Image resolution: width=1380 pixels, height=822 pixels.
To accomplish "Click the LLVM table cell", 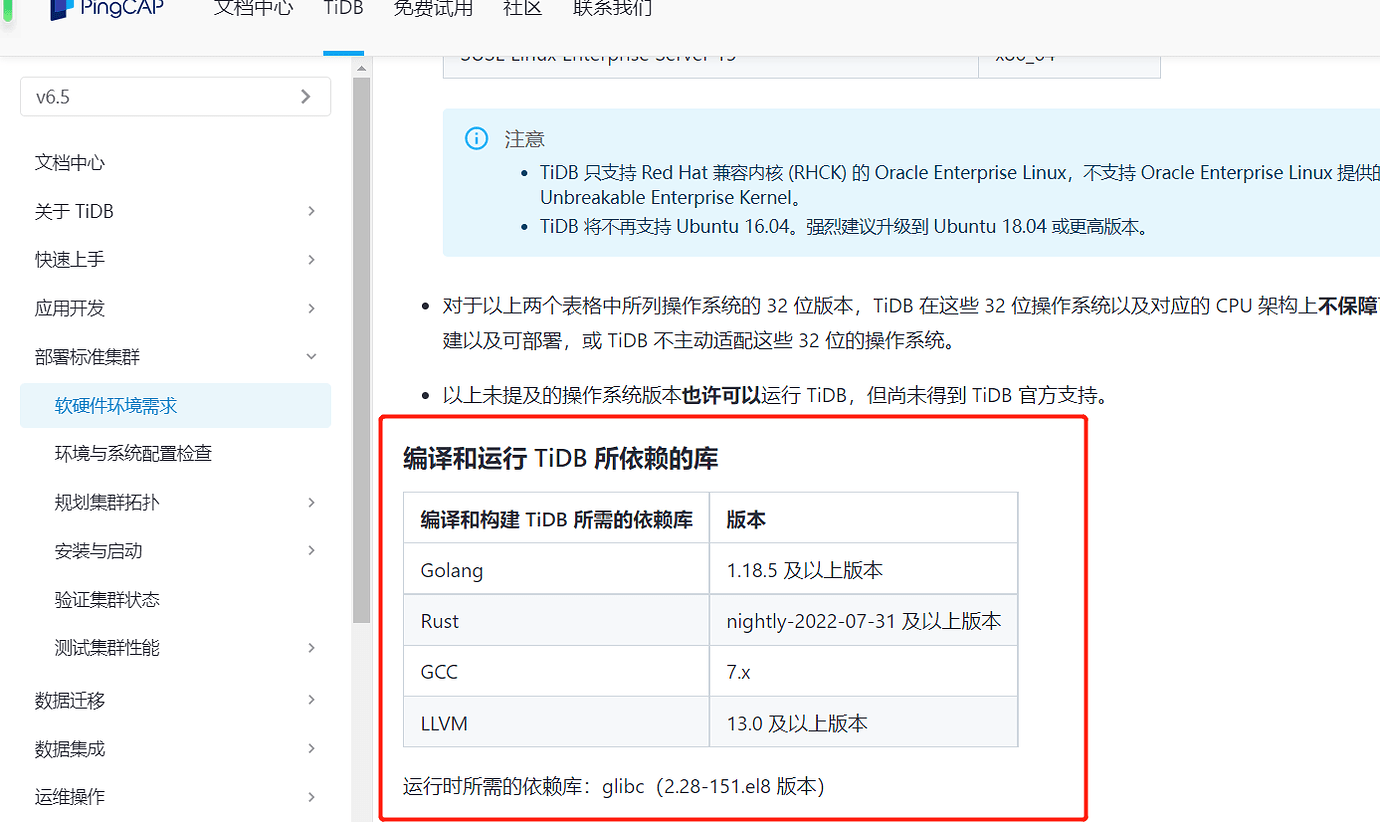I will coord(556,723).
